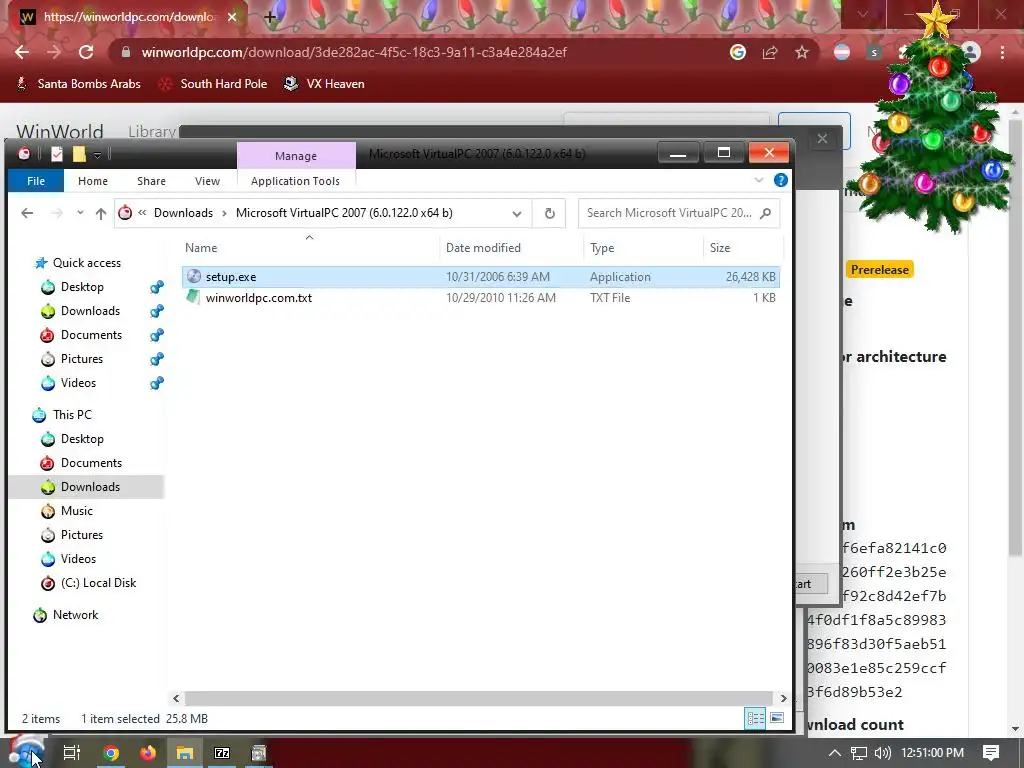Reload the page in Chrome
1024x768 pixels.
(86, 52)
